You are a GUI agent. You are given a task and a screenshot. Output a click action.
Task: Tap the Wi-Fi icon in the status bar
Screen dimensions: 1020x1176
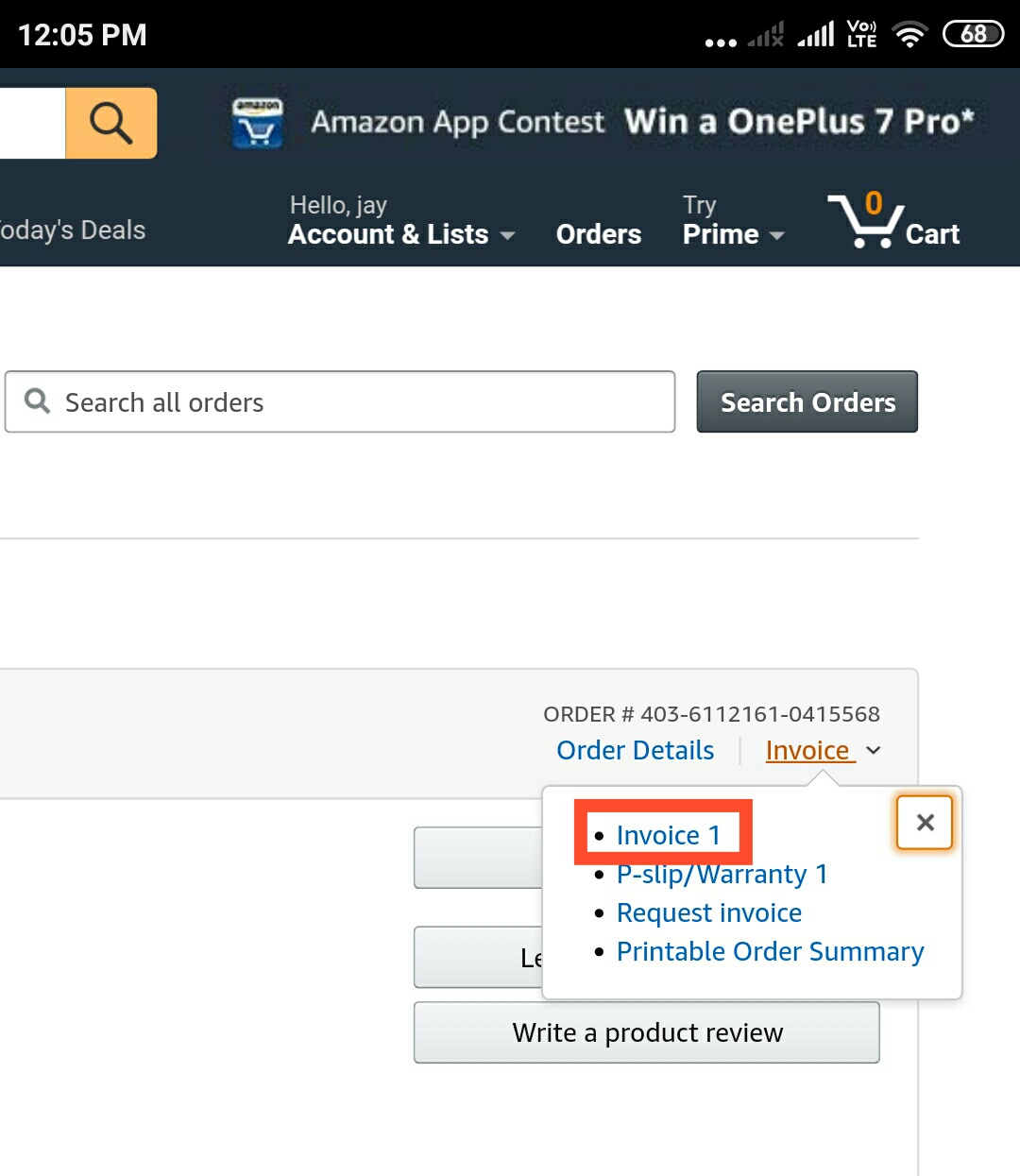pyautogui.click(x=909, y=34)
